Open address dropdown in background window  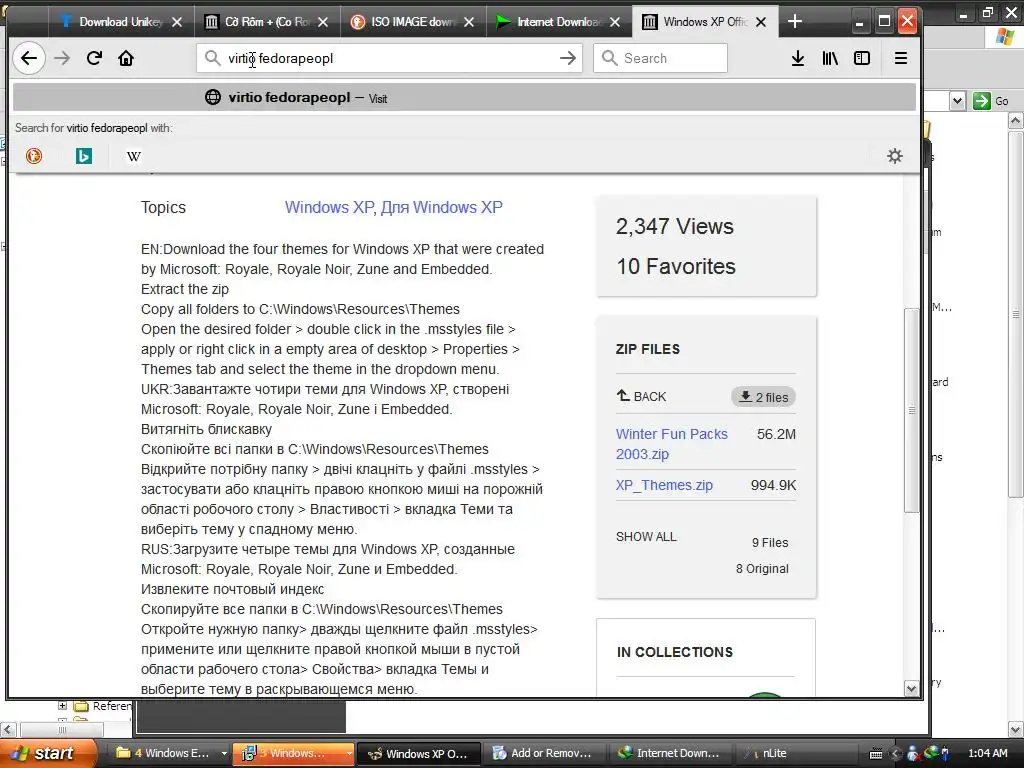[957, 101]
